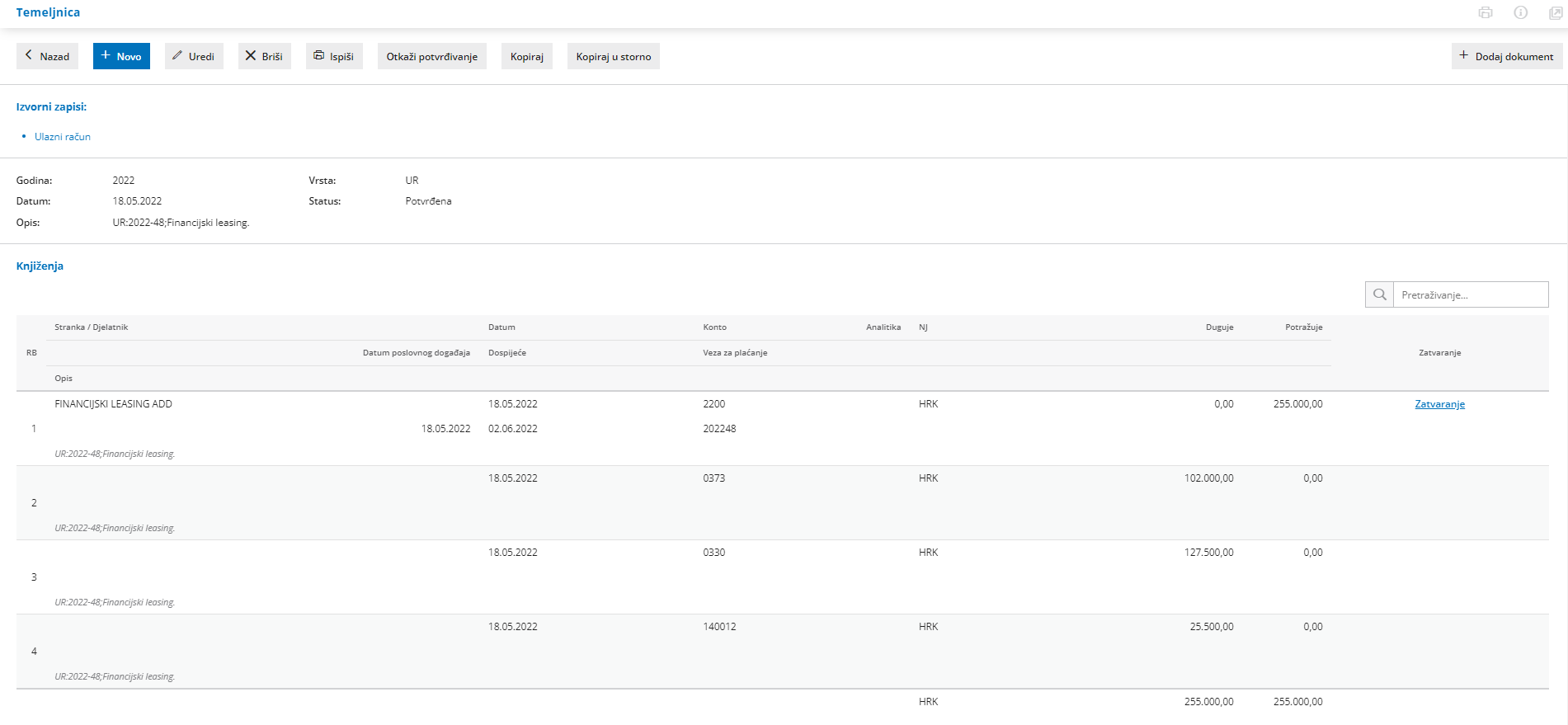
Task: Select the due date 02.06.2022
Action: tap(513, 429)
